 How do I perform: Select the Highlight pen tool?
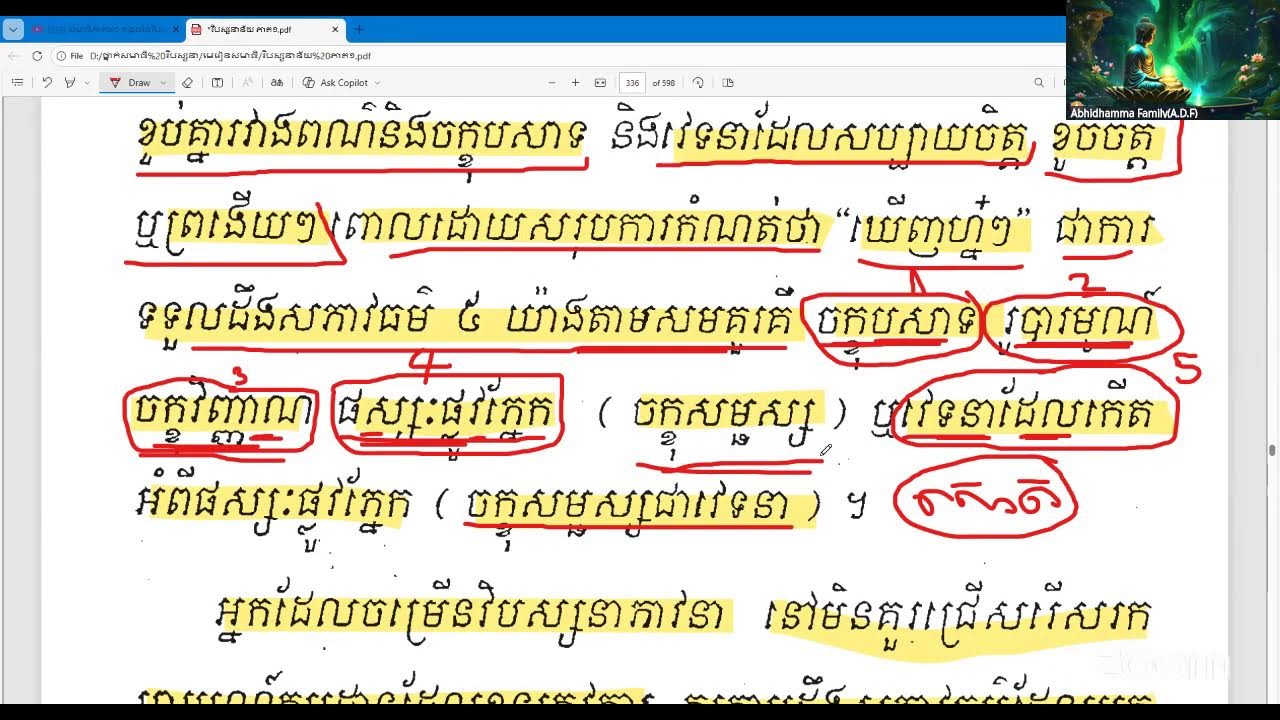[70, 83]
